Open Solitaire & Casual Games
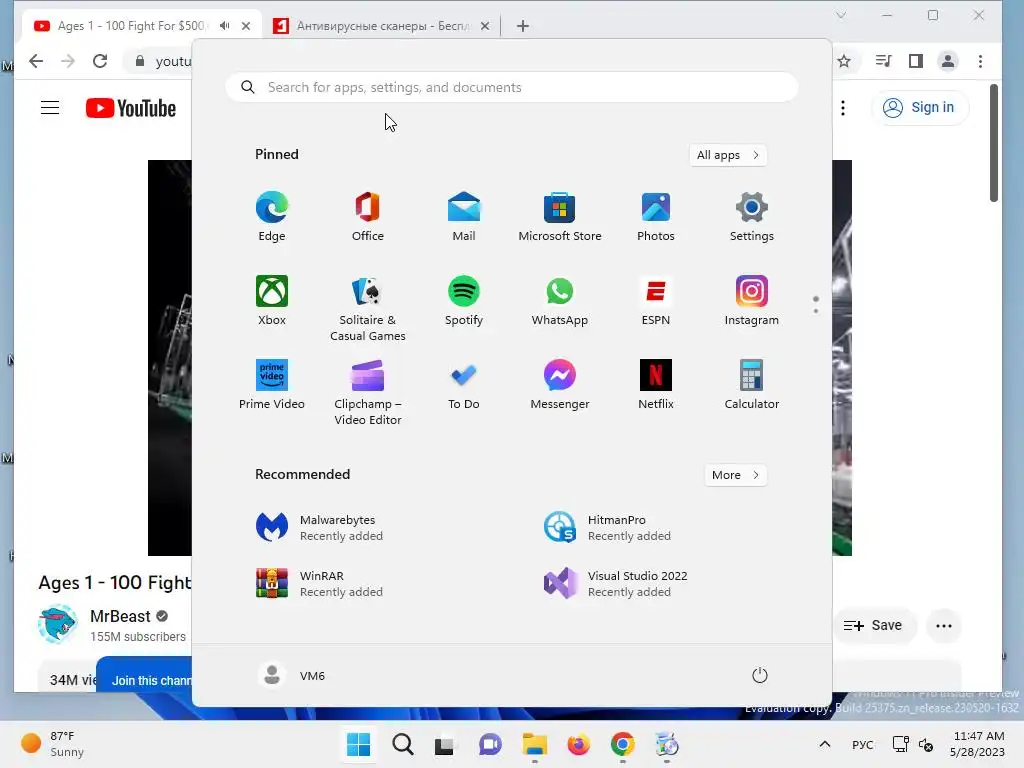The height and width of the screenshot is (768, 1024). click(x=368, y=308)
